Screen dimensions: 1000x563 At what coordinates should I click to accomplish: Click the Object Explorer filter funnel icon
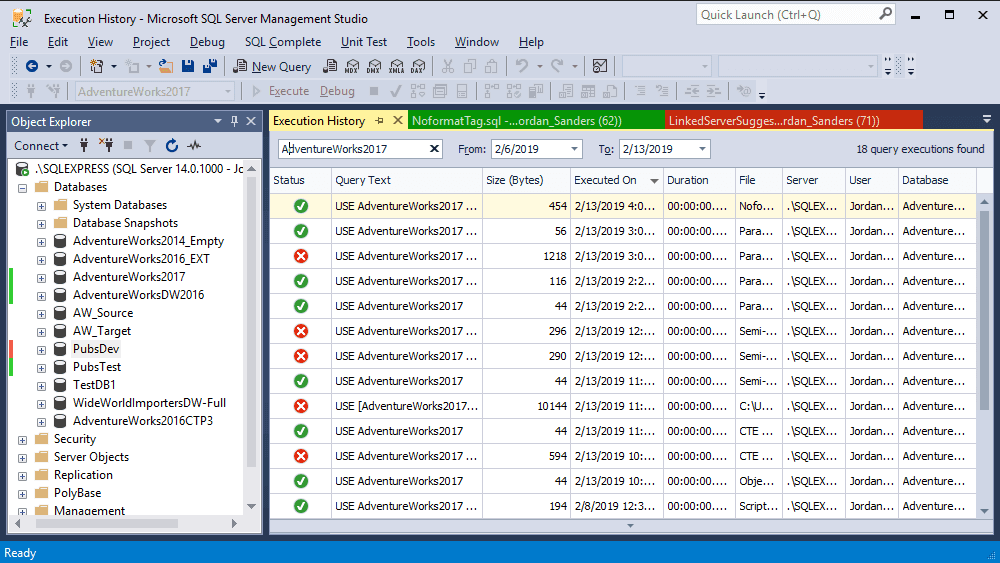point(150,146)
